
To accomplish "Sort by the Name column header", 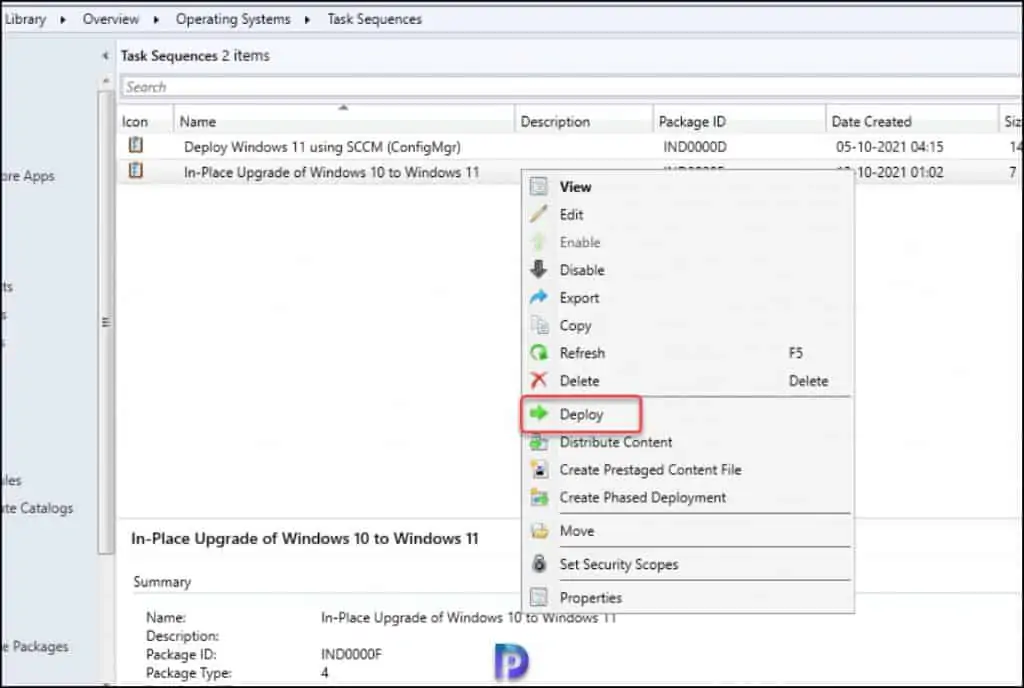I will (x=344, y=121).
